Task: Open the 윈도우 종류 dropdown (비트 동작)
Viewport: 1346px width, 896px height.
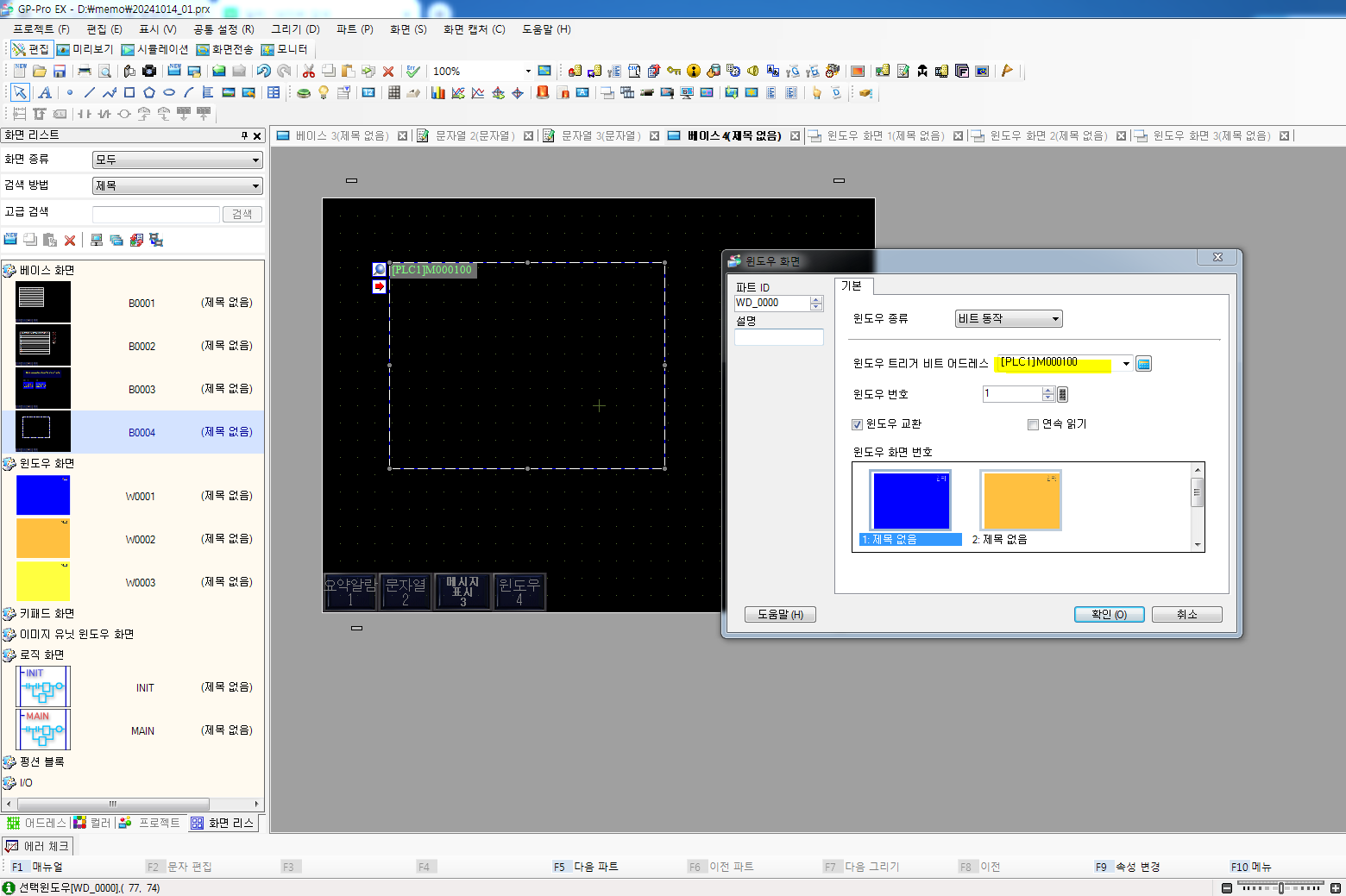Action: [1009, 319]
